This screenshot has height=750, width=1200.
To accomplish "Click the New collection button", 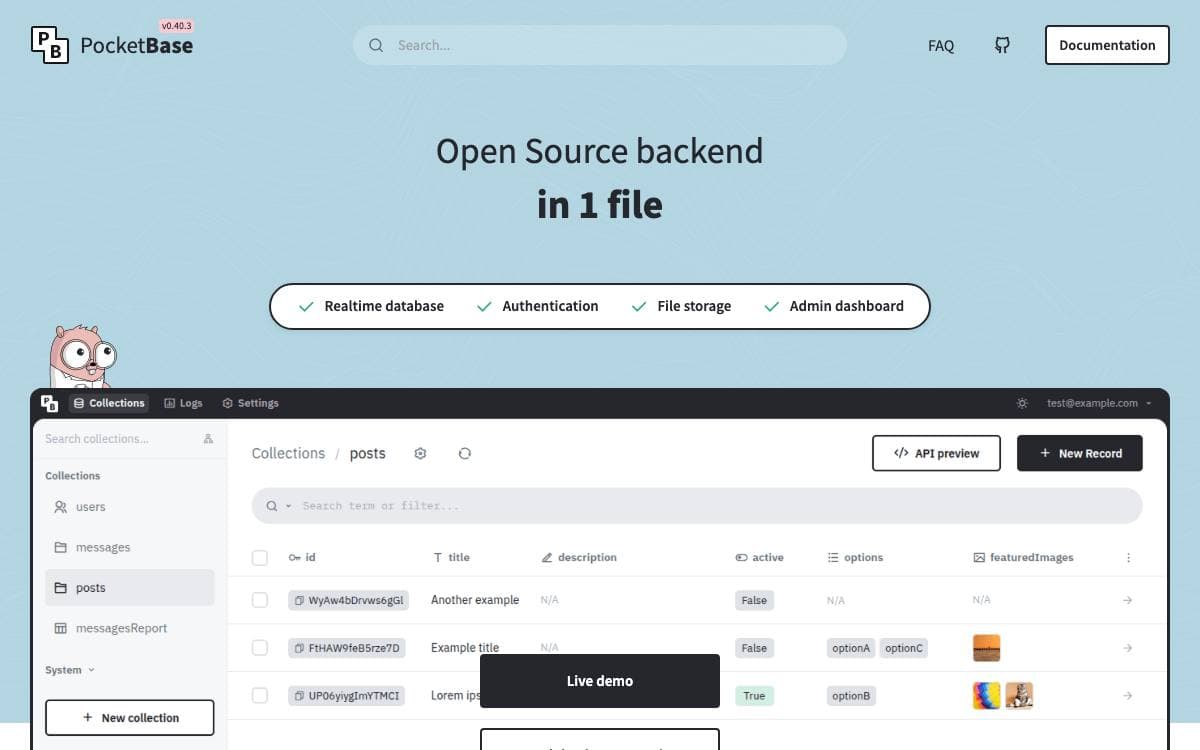I will [130, 718].
